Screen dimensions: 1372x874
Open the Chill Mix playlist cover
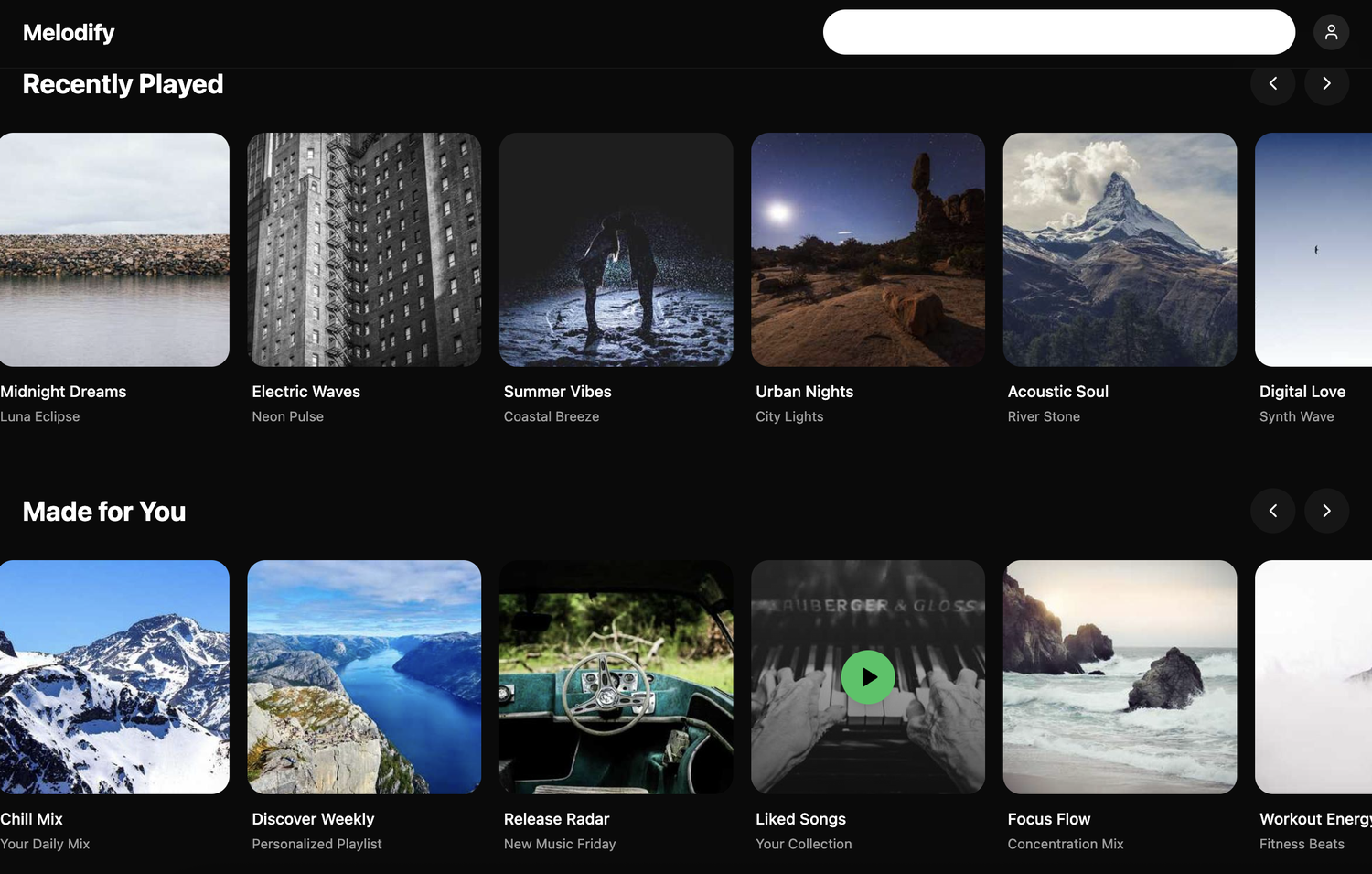point(114,676)
